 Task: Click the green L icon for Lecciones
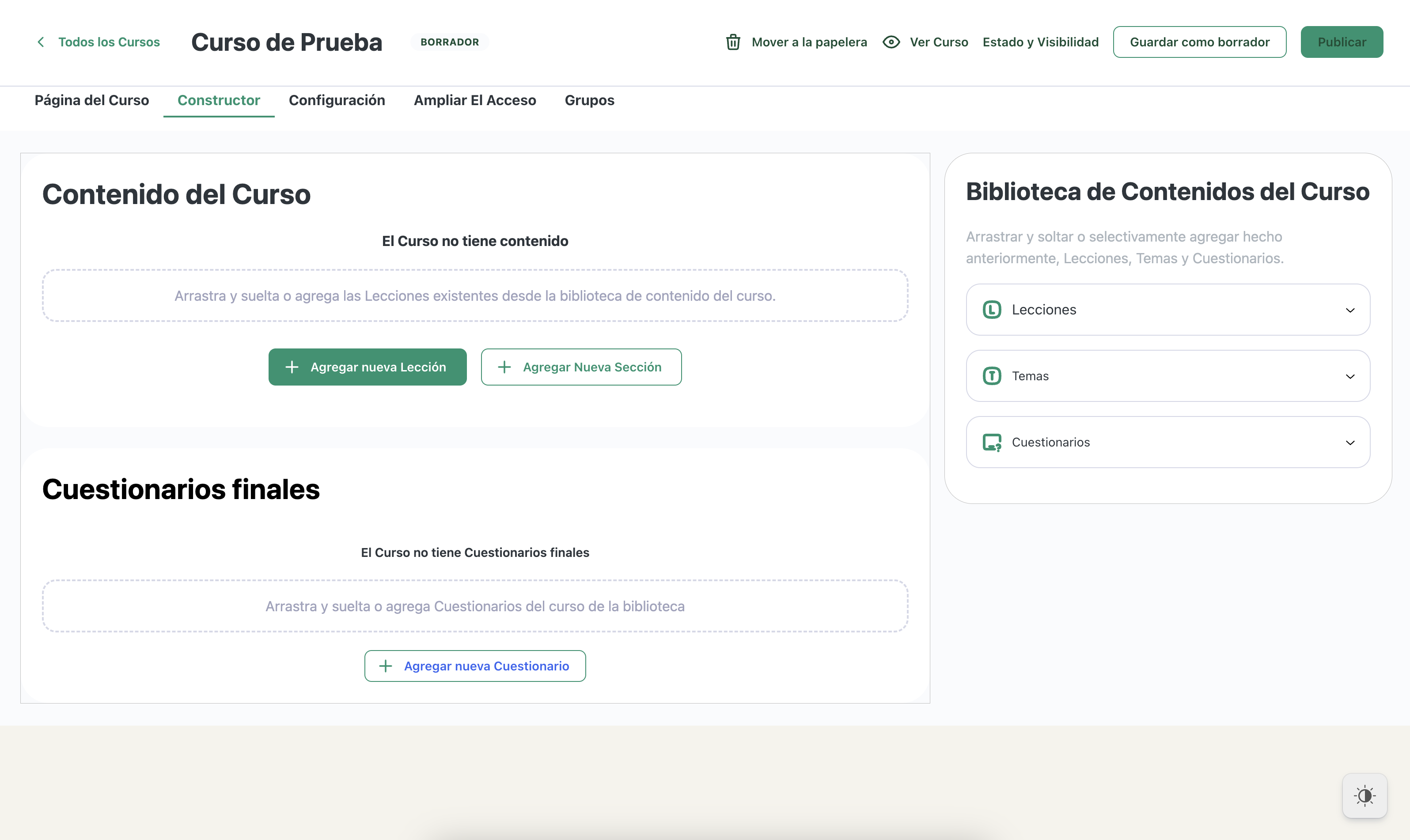(992, 310)
